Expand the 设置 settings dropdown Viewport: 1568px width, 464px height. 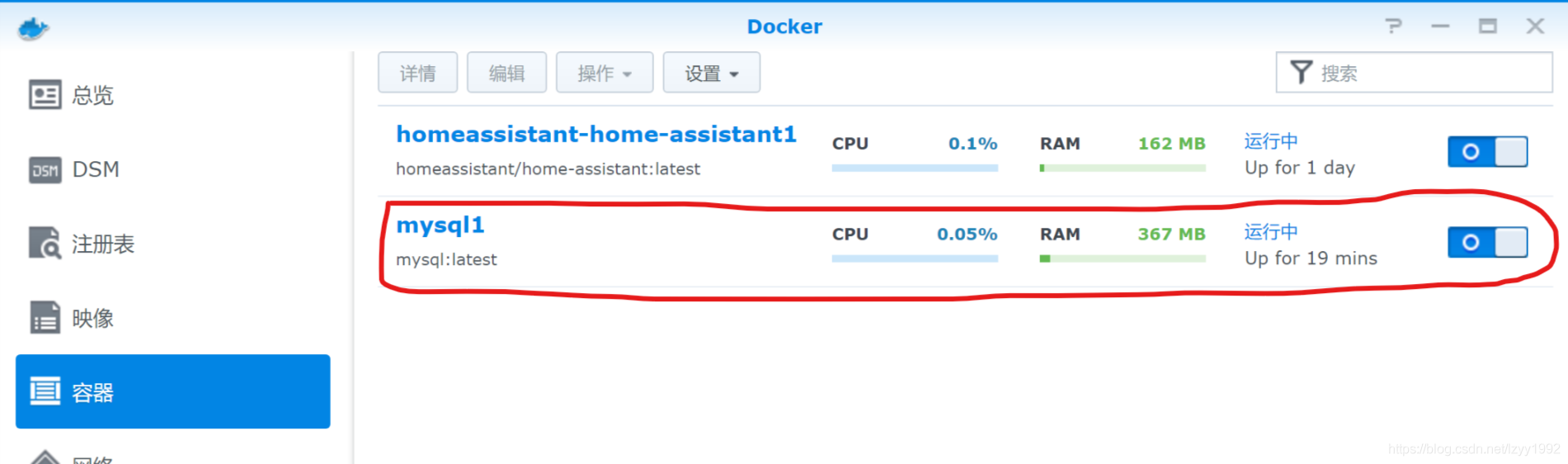(711, 73)
